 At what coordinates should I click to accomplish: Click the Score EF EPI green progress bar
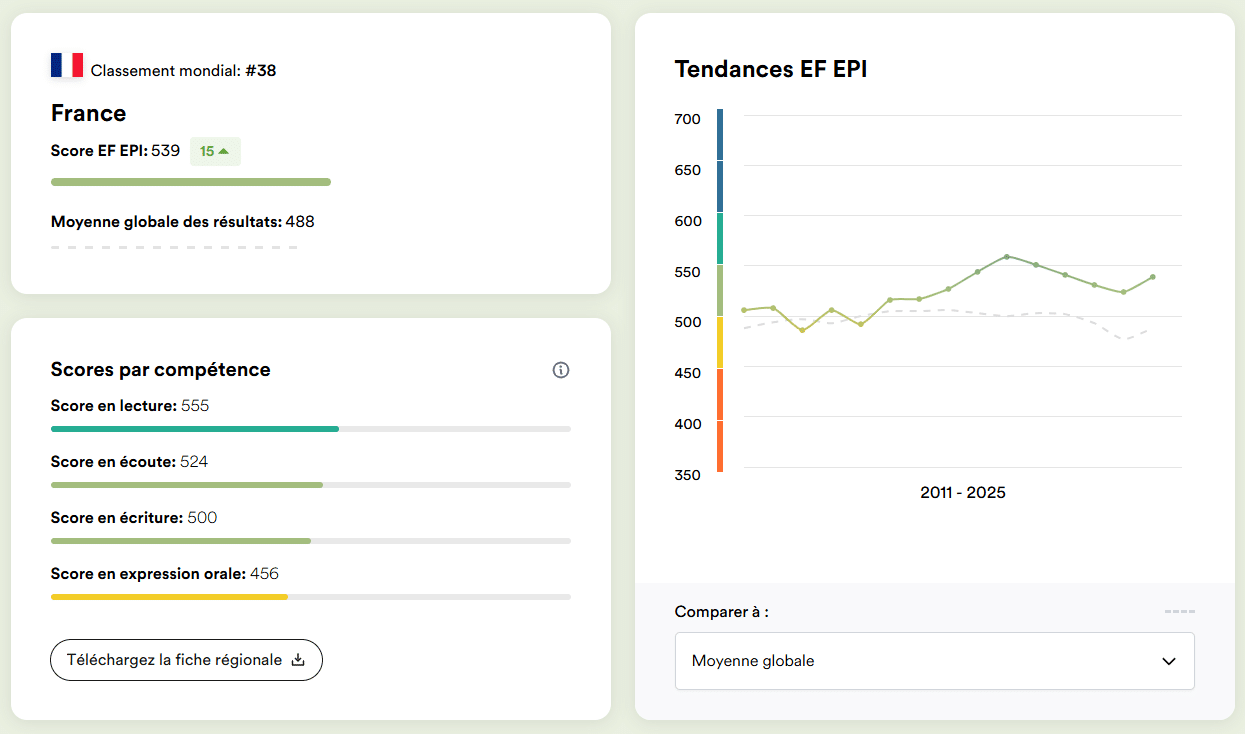tap(191, 182)
